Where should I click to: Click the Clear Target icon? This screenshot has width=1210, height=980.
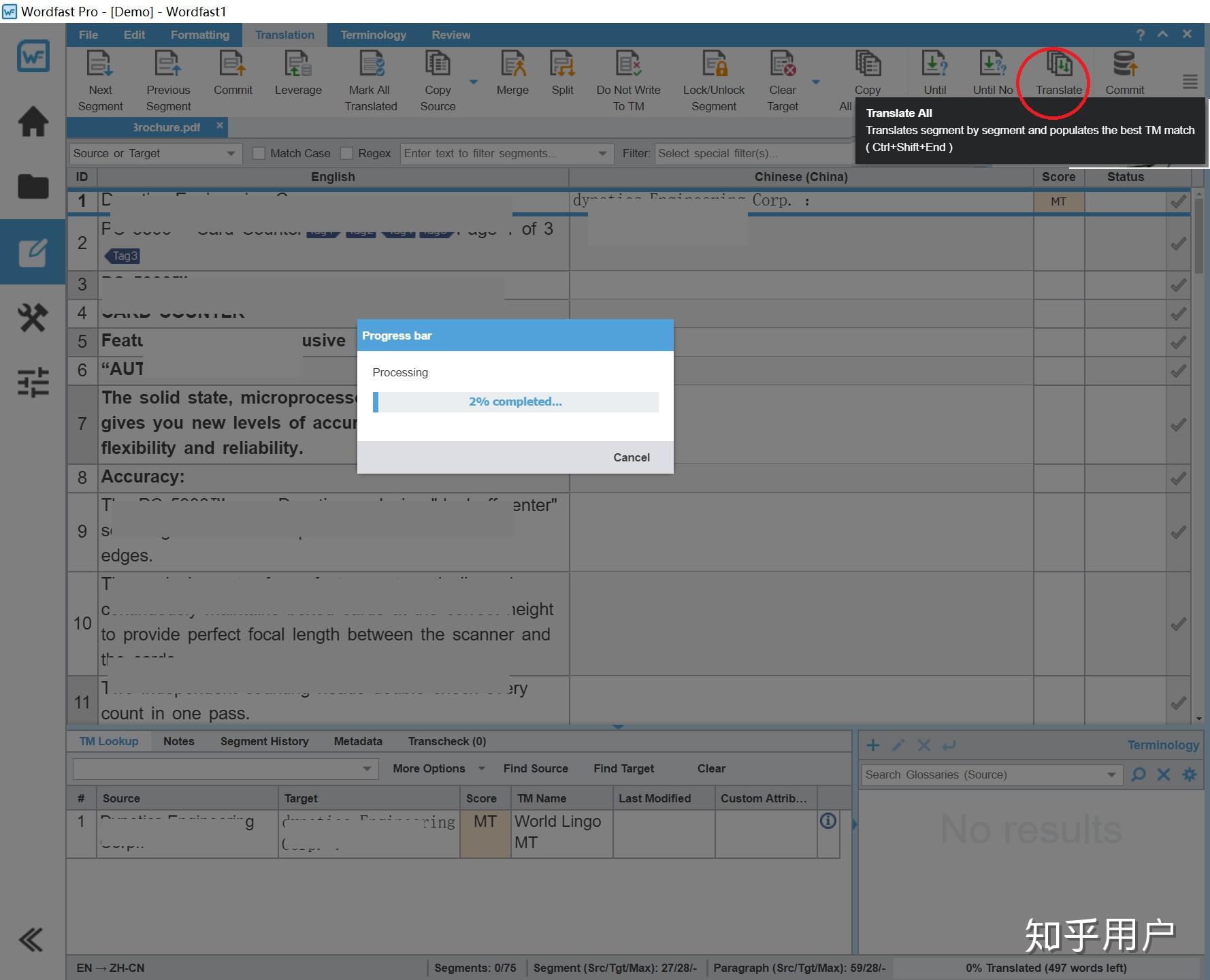coord(783,63)
